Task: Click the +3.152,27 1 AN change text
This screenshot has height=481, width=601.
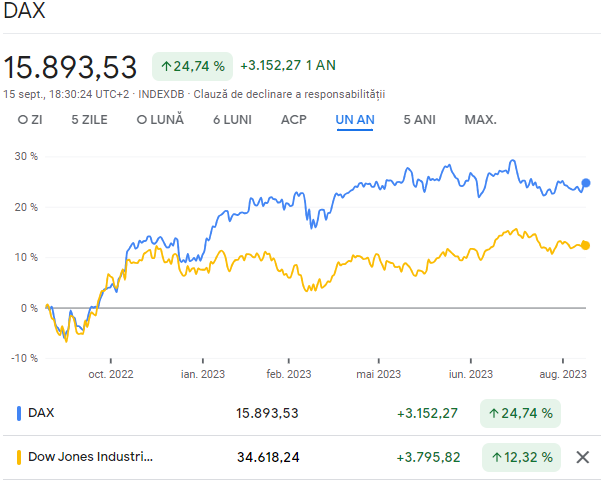Action: click(288, 66)
